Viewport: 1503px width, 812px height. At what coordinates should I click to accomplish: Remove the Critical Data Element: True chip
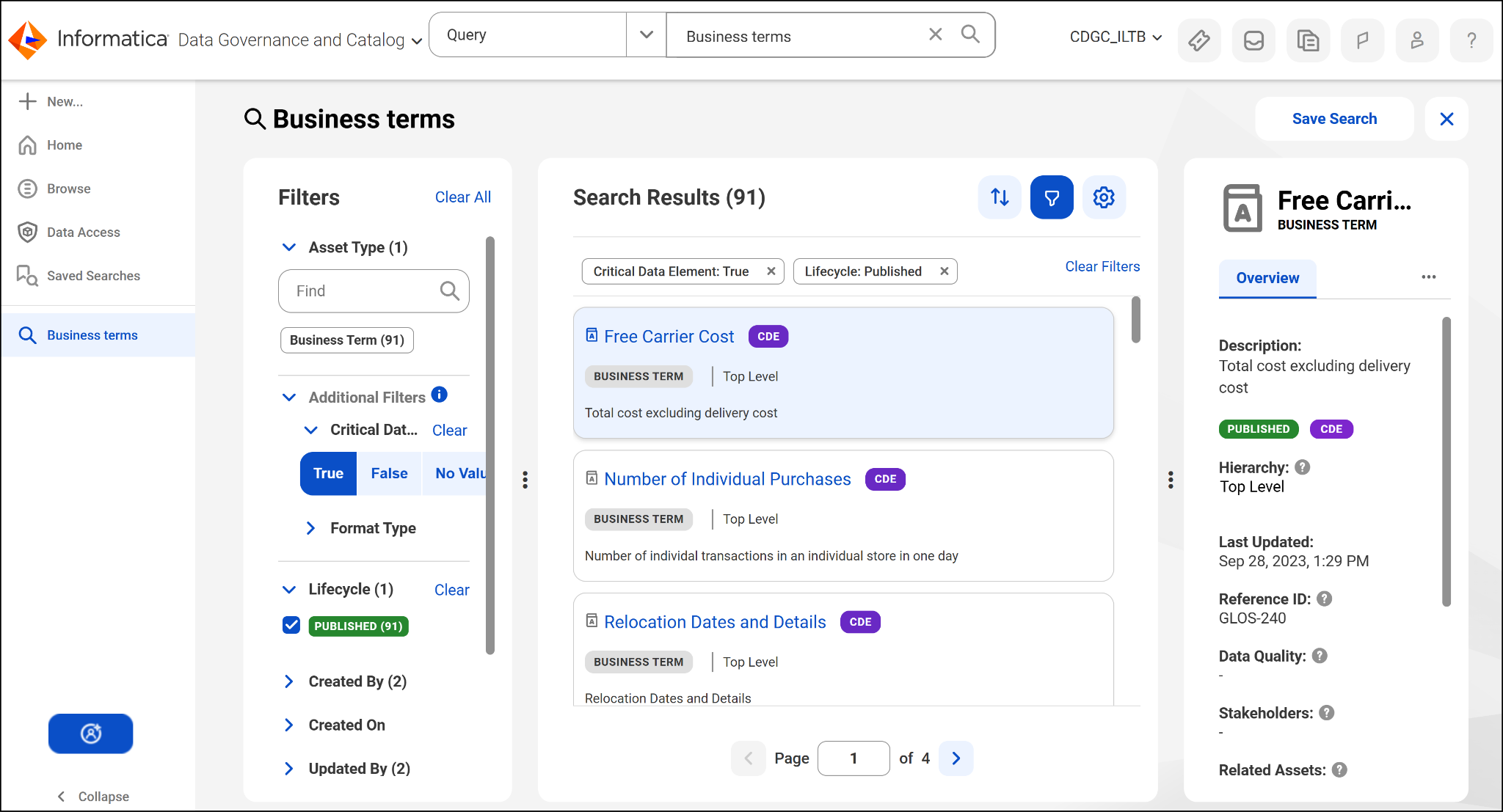click(771, 271)
